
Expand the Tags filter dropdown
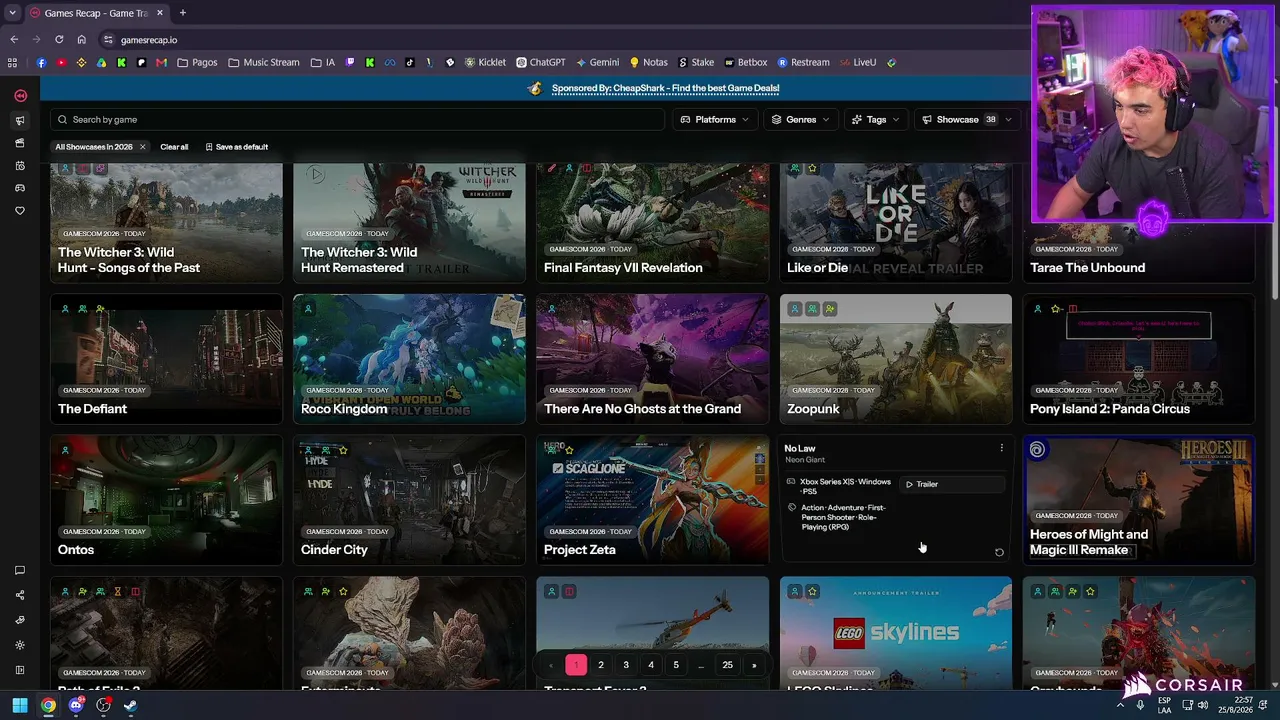pos(876,120)
